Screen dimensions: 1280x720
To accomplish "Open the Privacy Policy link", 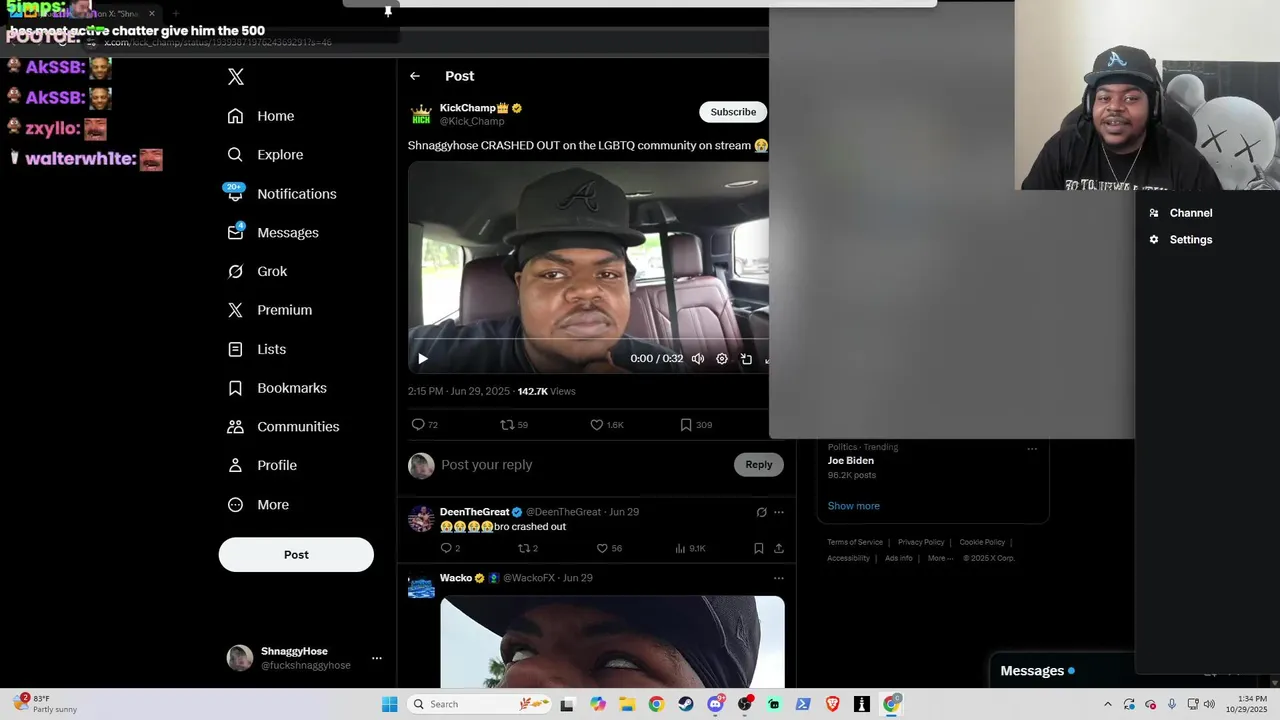I will [x=921, y=542].
